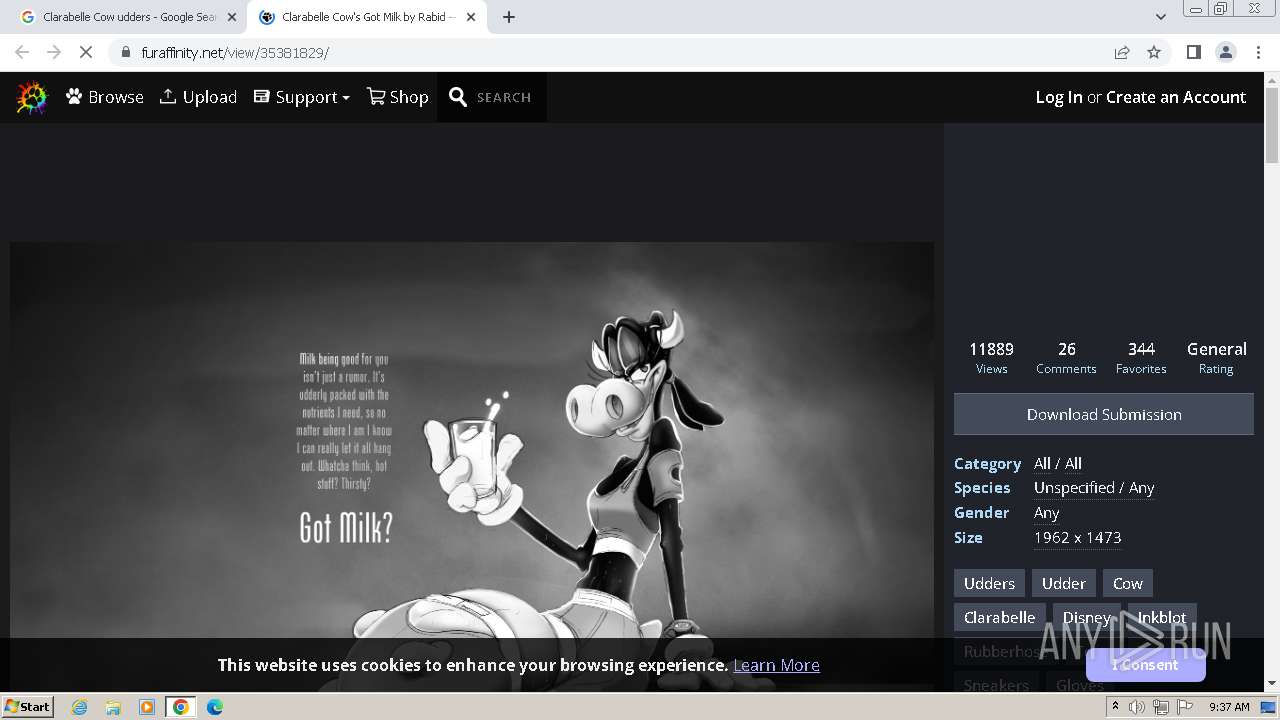This screenshot has width=1280, height=720.
Task: Open Windows Media Player taskbar icon
Action: pyautogui.click(x=147, y=707)
